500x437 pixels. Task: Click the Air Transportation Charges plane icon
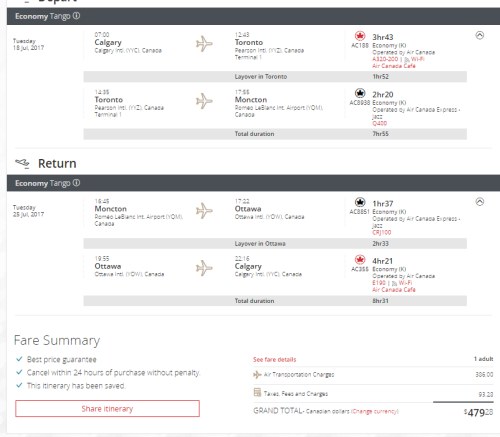tap(257, 375)
